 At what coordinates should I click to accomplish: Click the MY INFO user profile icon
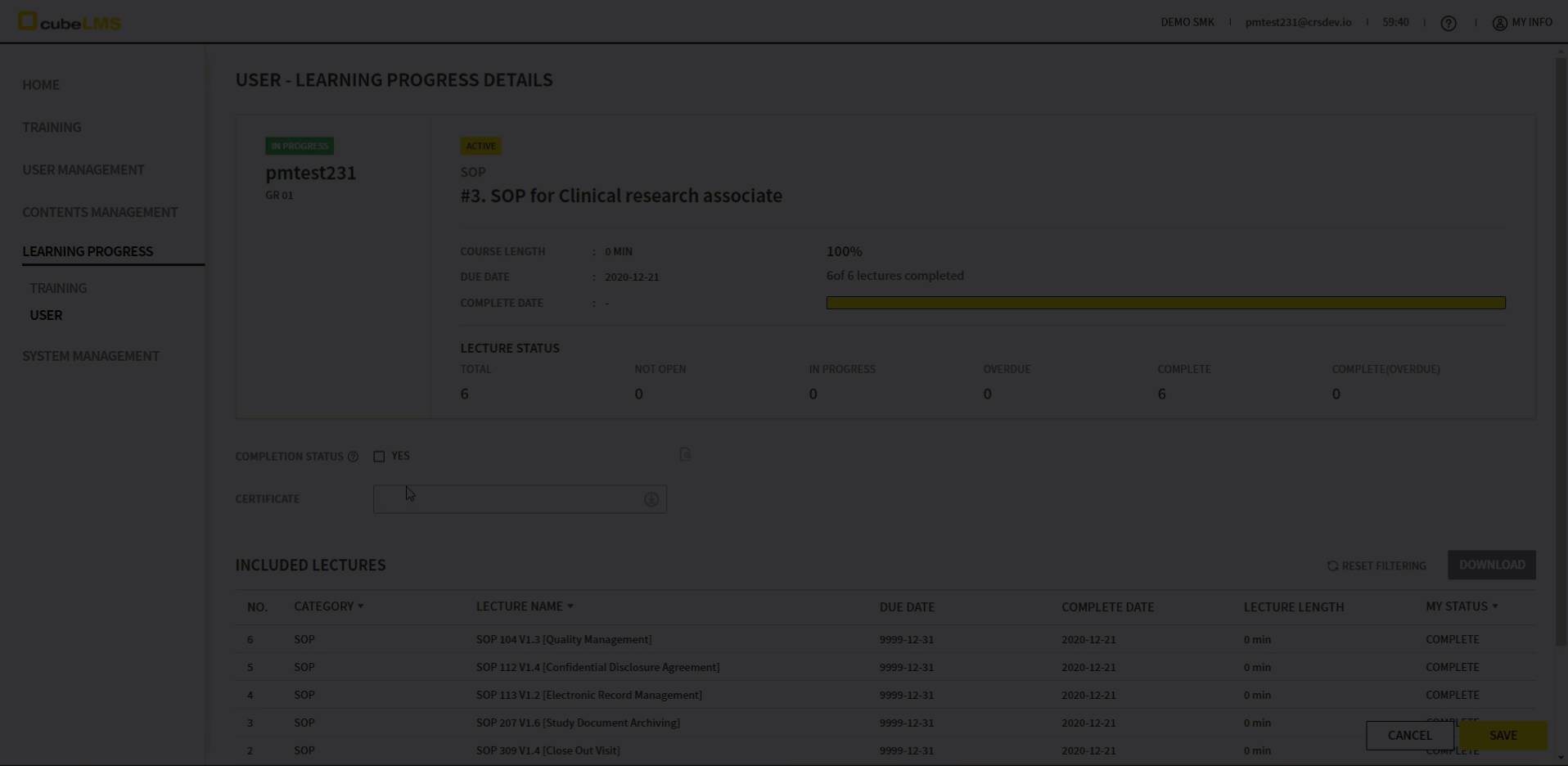click(1499, 23)
